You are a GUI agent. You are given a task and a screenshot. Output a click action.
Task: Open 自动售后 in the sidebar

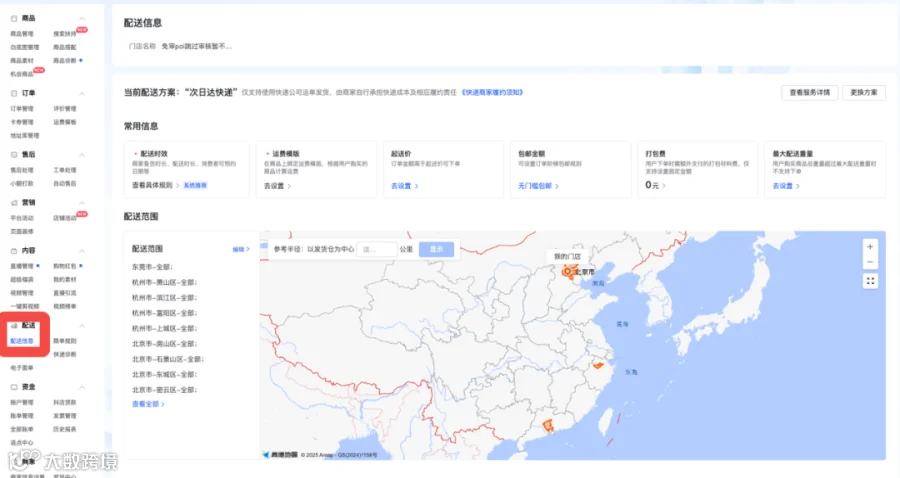point(64,184)
